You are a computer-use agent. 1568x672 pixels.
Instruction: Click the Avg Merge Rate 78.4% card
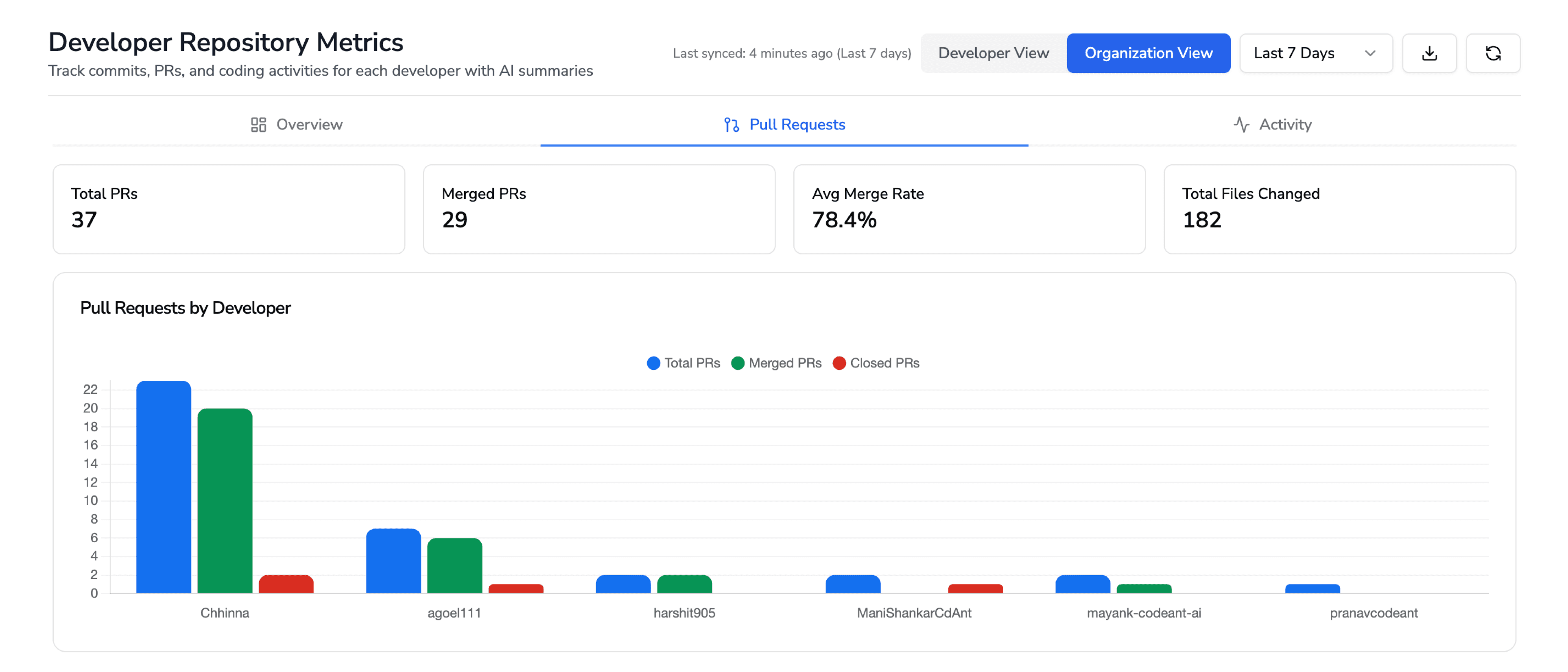pyautogui.click(x=969, y=209)
